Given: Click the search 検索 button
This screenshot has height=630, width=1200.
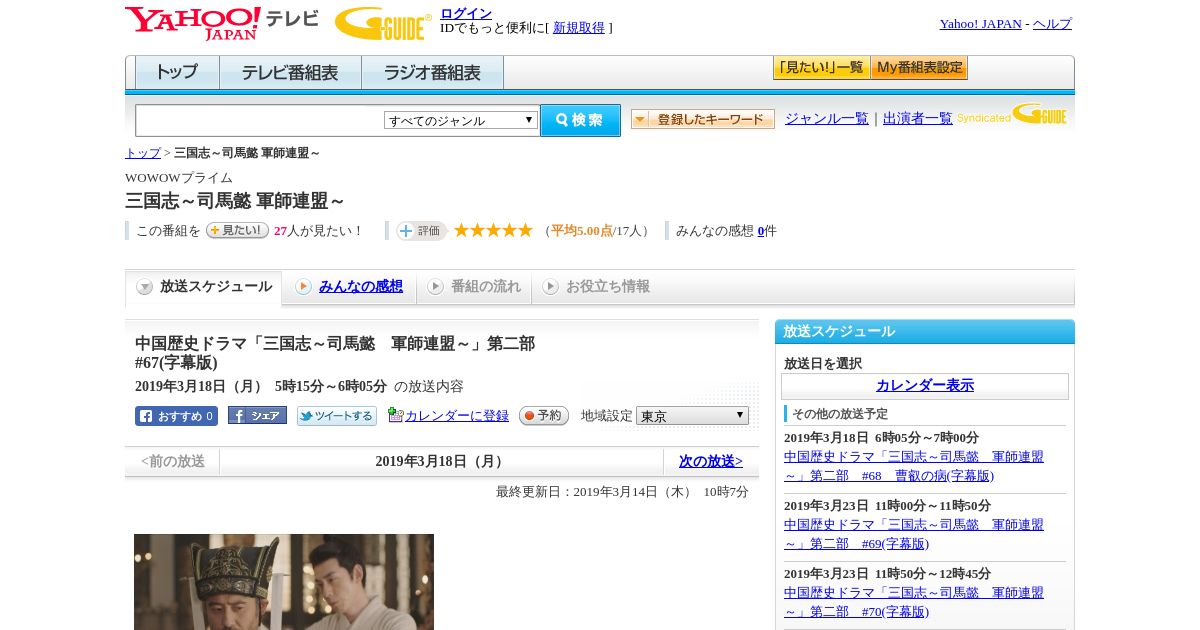Looking at the screenshot, I should point(580,120).
